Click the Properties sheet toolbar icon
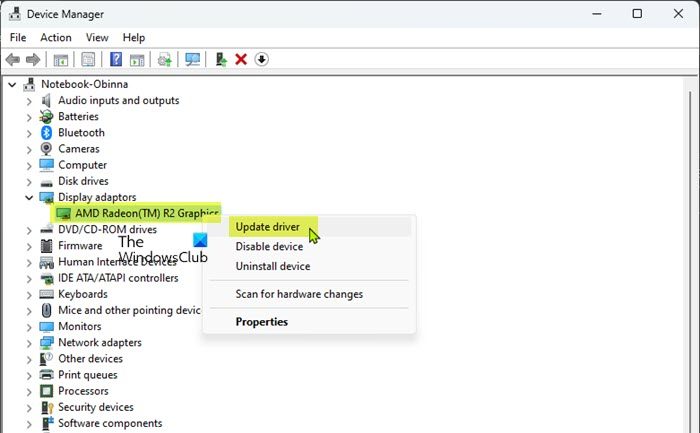Viewport: 700px width, 433px height. click(89, 60)
